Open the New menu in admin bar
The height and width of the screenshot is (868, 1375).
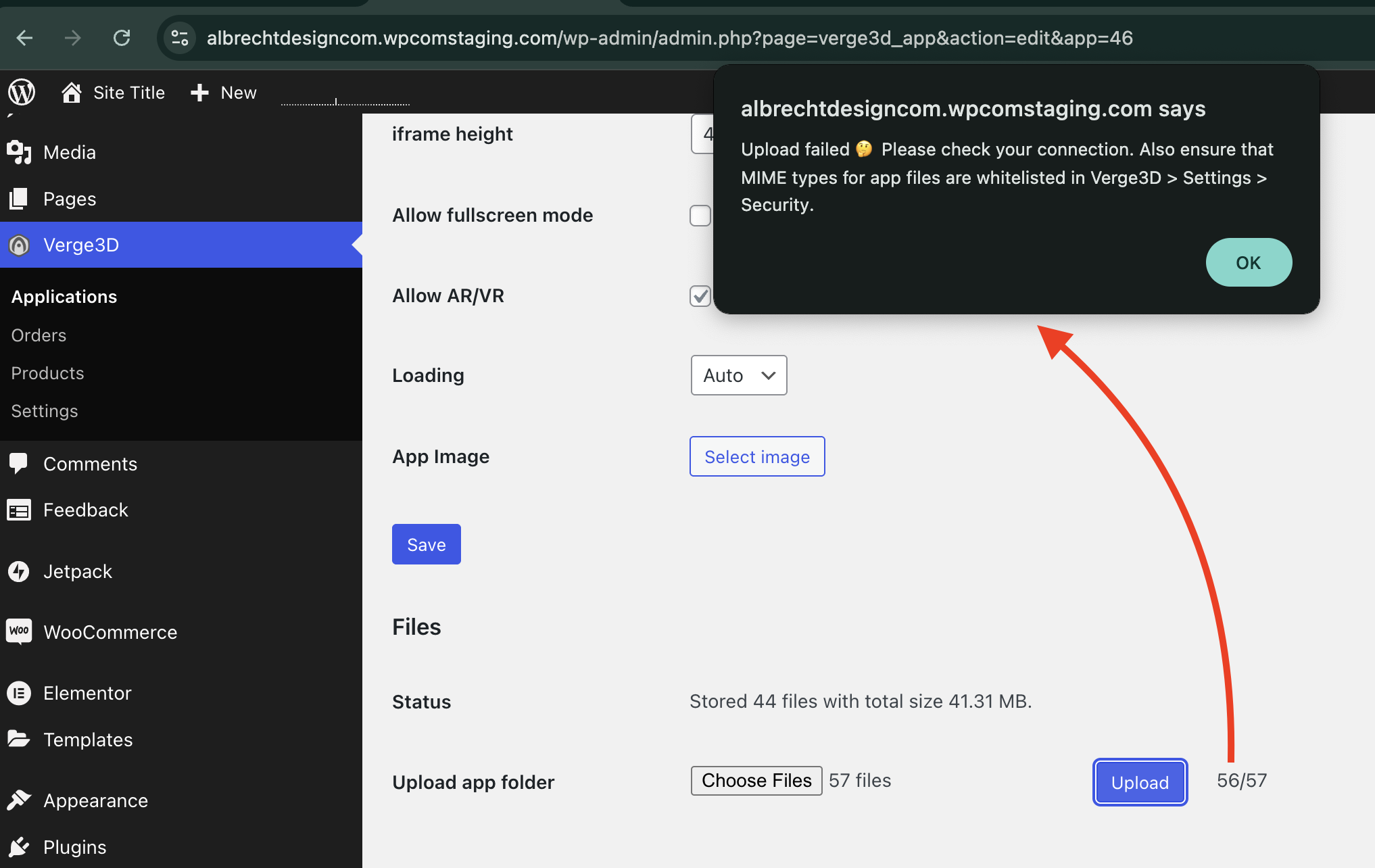click(222, 93)
